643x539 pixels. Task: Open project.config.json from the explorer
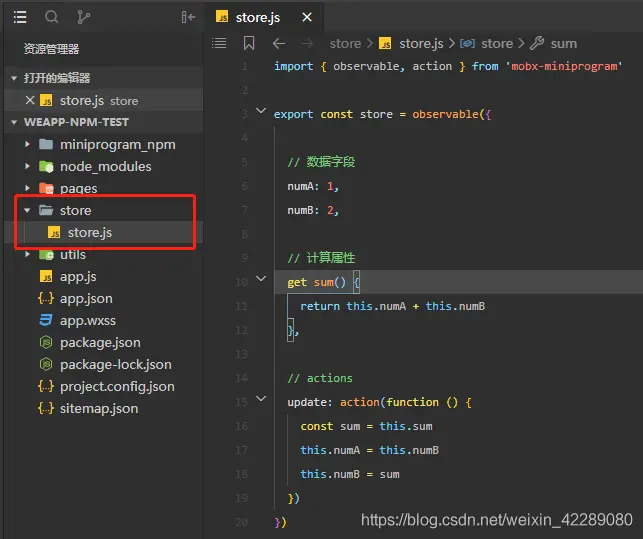(x=117, y=386)
